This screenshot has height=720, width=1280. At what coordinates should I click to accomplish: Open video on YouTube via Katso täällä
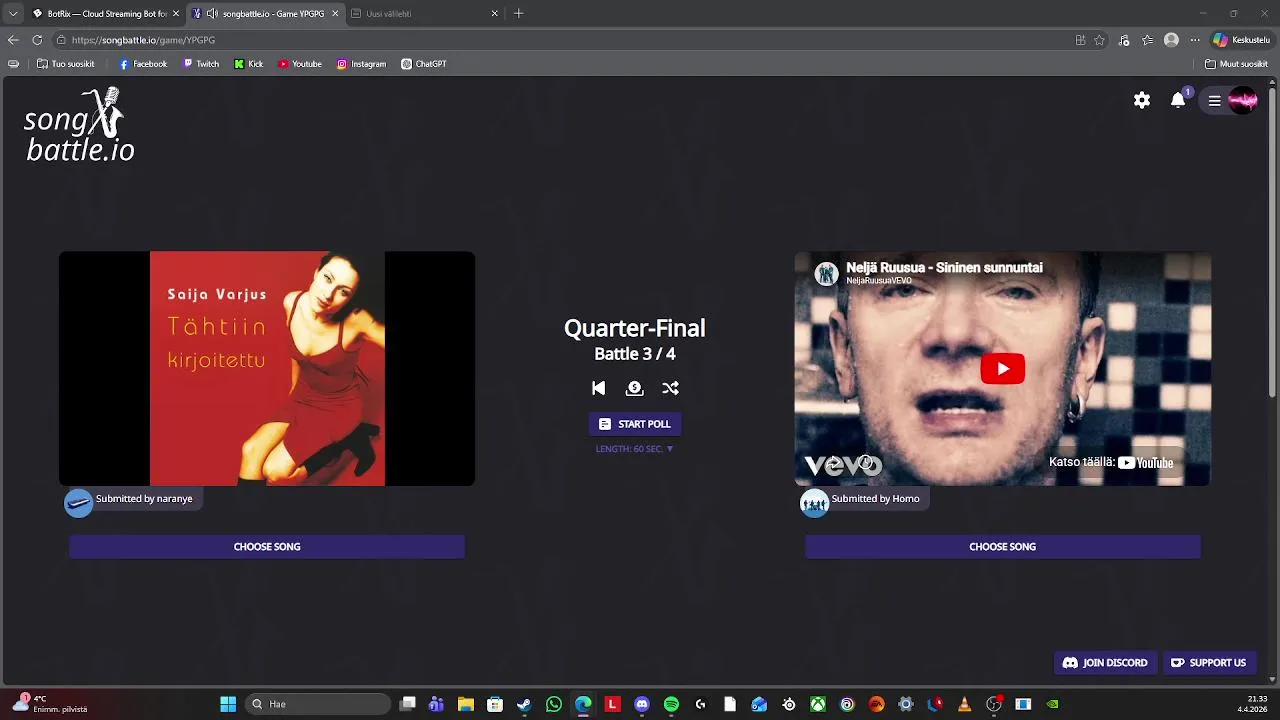click(x=1111, y=462)
